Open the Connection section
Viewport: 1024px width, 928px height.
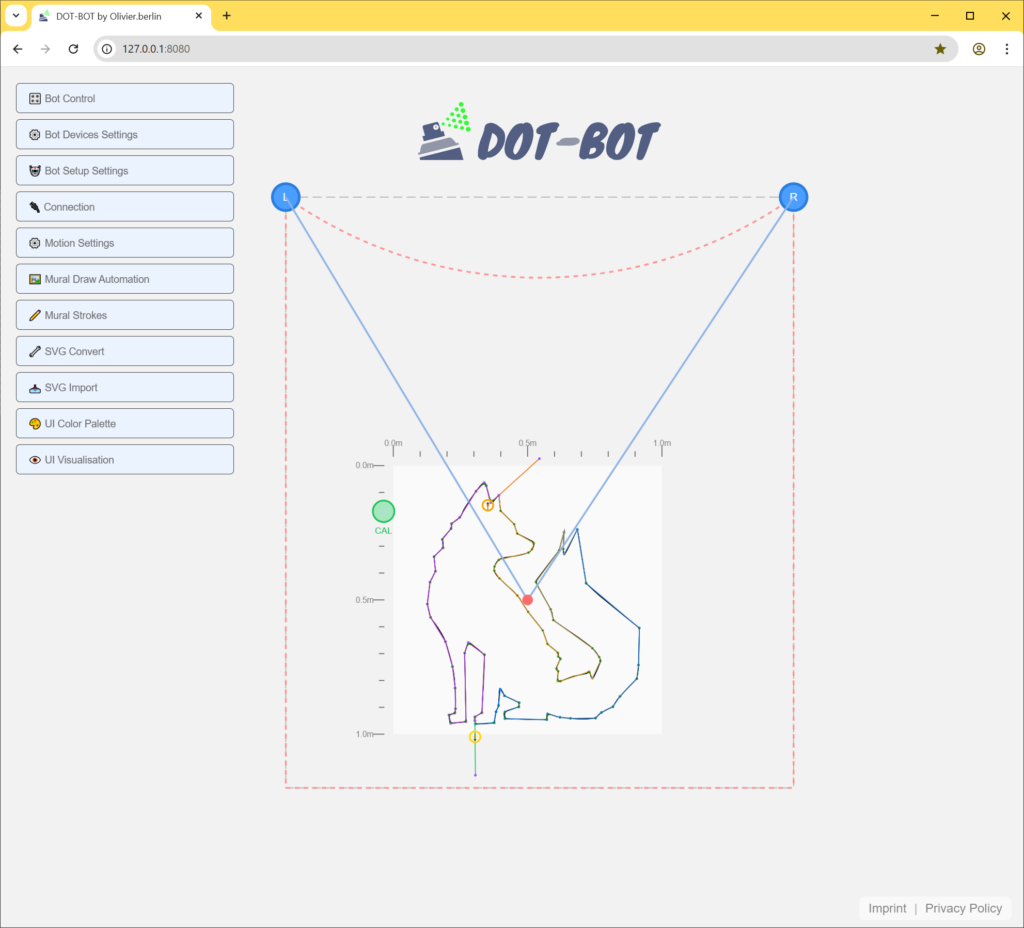coord(125,207)
